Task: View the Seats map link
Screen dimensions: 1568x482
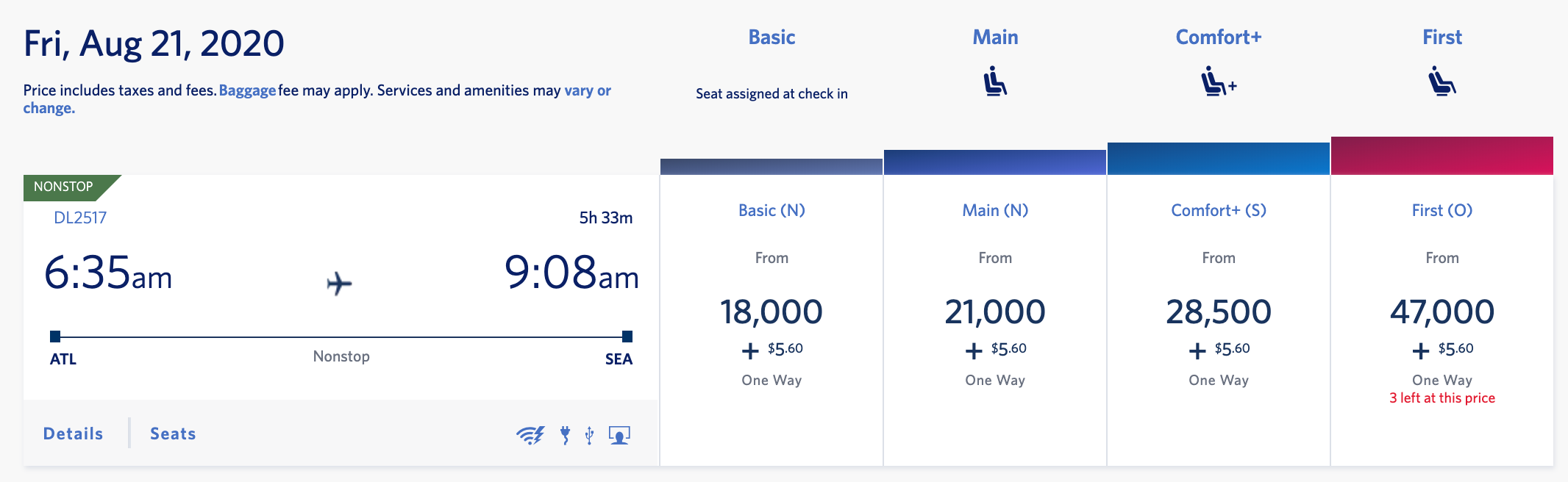Action: tap(173, 434)
